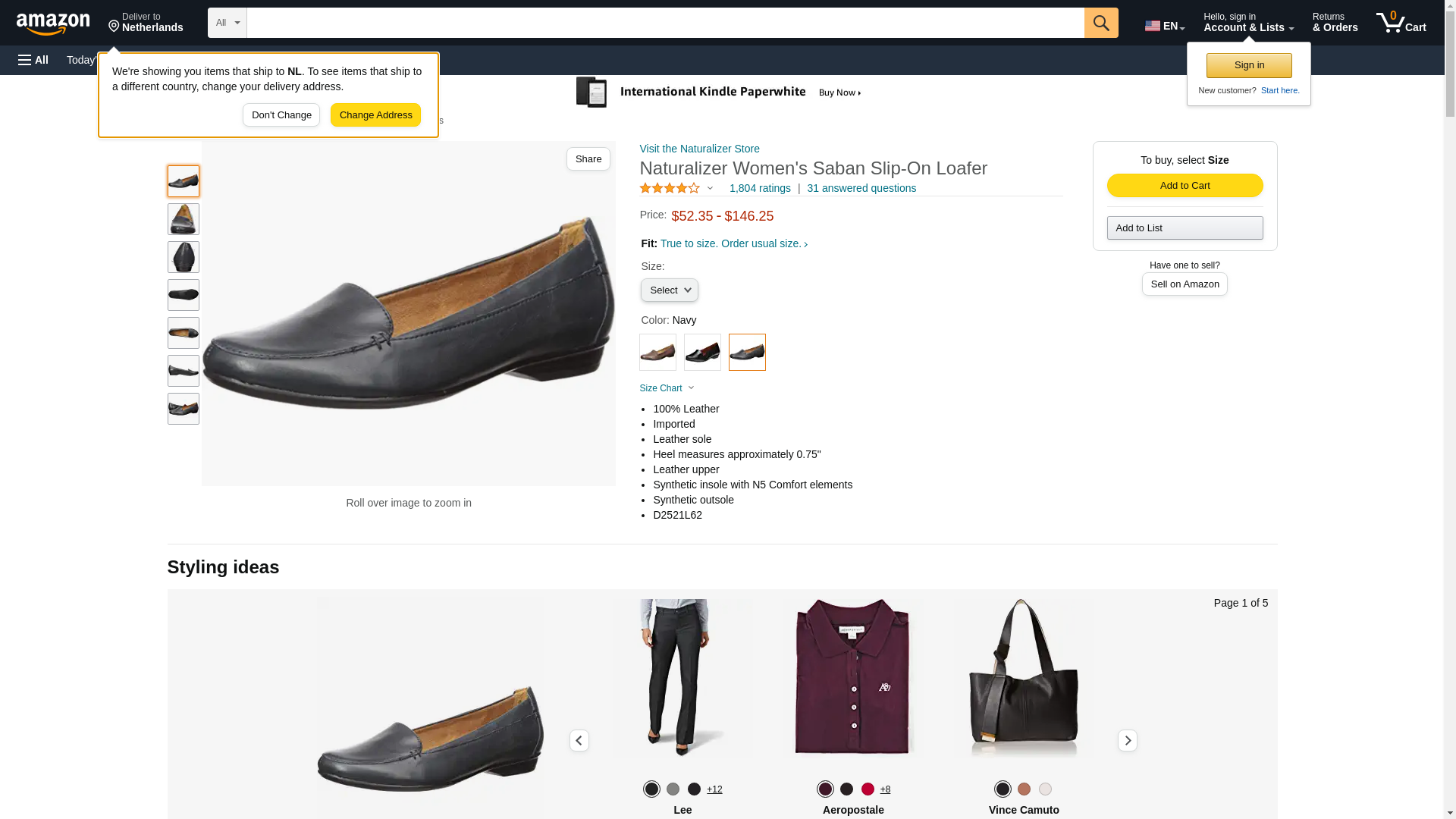Click the Add to Cart button
Viewport: 1456px width, 819px height.
click(x=1185, y=186)
